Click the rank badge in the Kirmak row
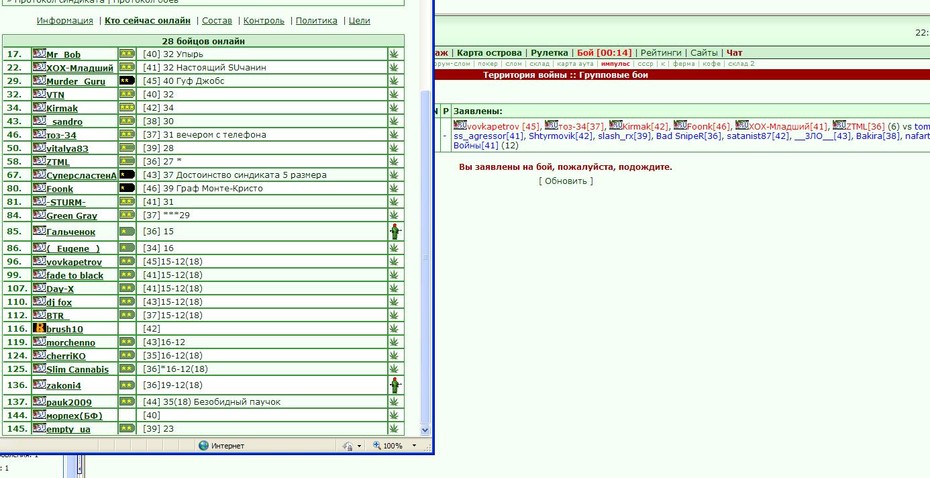Image resolution: width=930 pixels, height=478 pixels. 127,107
